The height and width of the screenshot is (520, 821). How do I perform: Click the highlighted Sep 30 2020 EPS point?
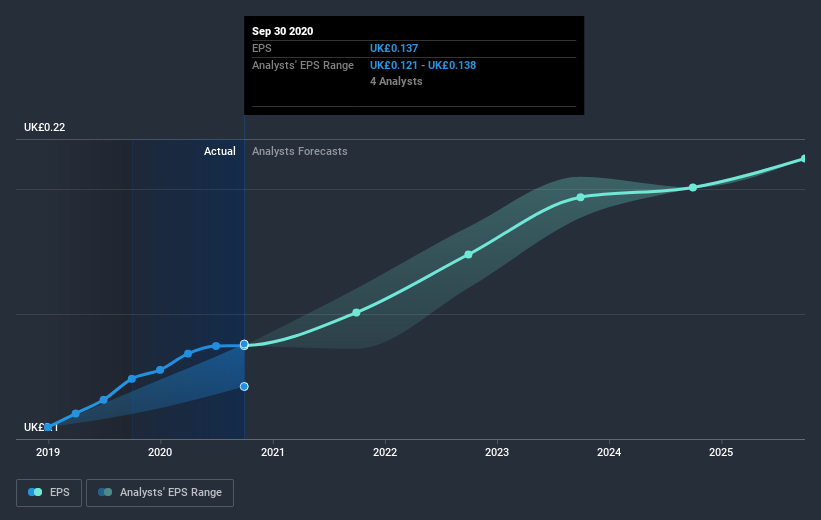coord(244,344)
